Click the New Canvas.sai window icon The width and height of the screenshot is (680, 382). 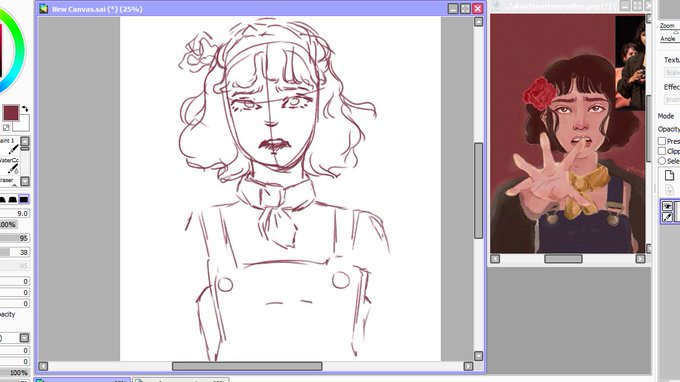pyautogui.click(x=43, y=9)
